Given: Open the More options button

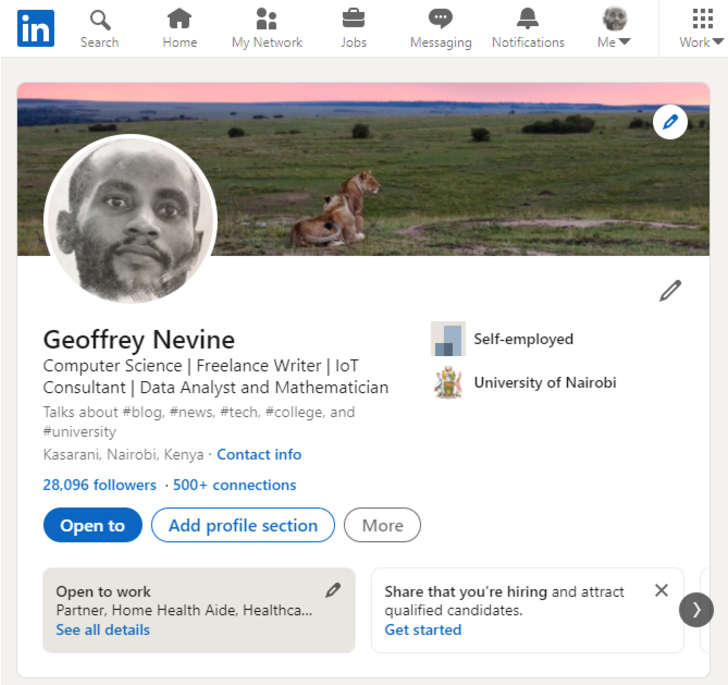Looking at the screenshot, I should pyautogui.click(x=382, y=525).
